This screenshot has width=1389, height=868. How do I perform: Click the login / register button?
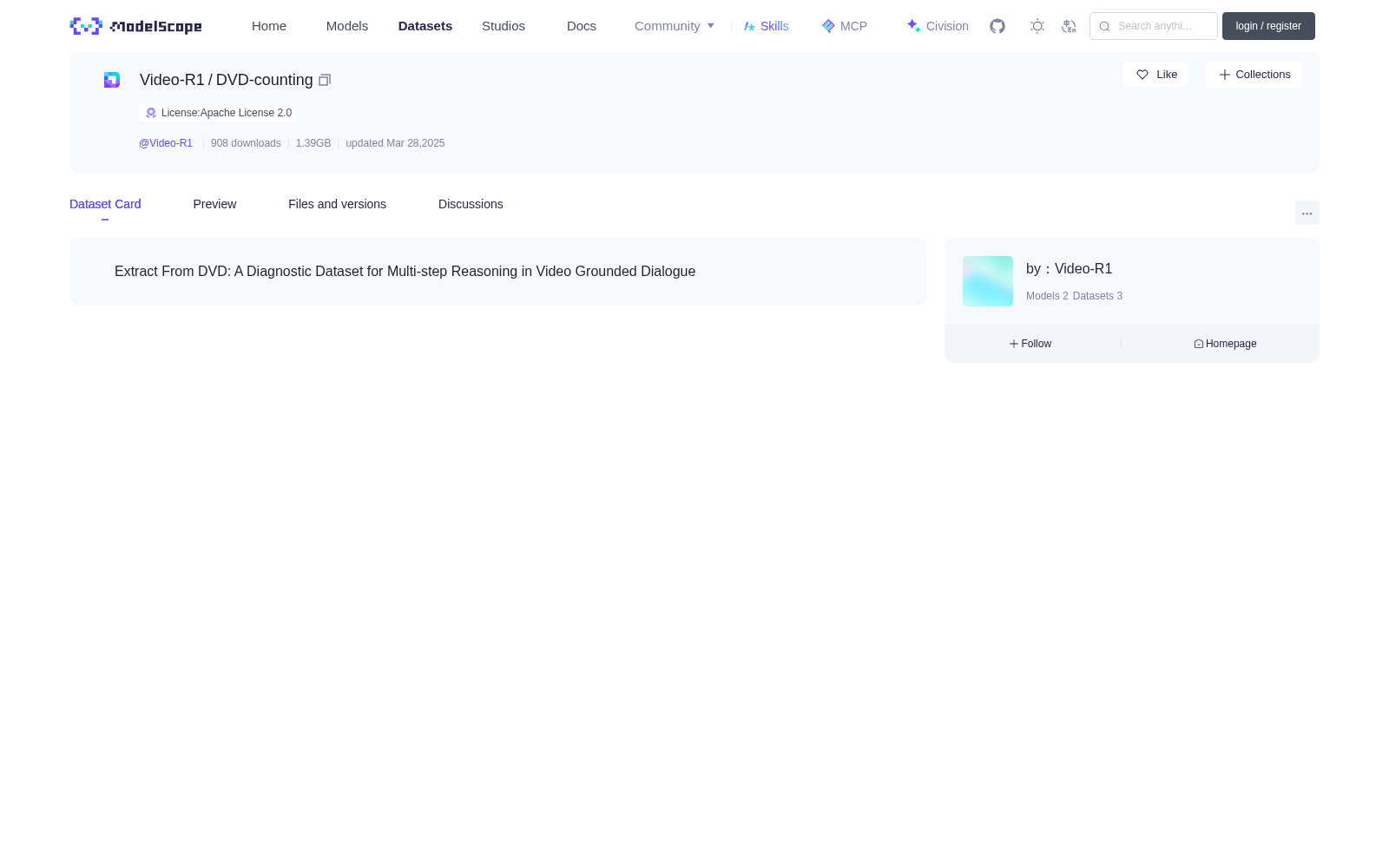coord(1268,26)
